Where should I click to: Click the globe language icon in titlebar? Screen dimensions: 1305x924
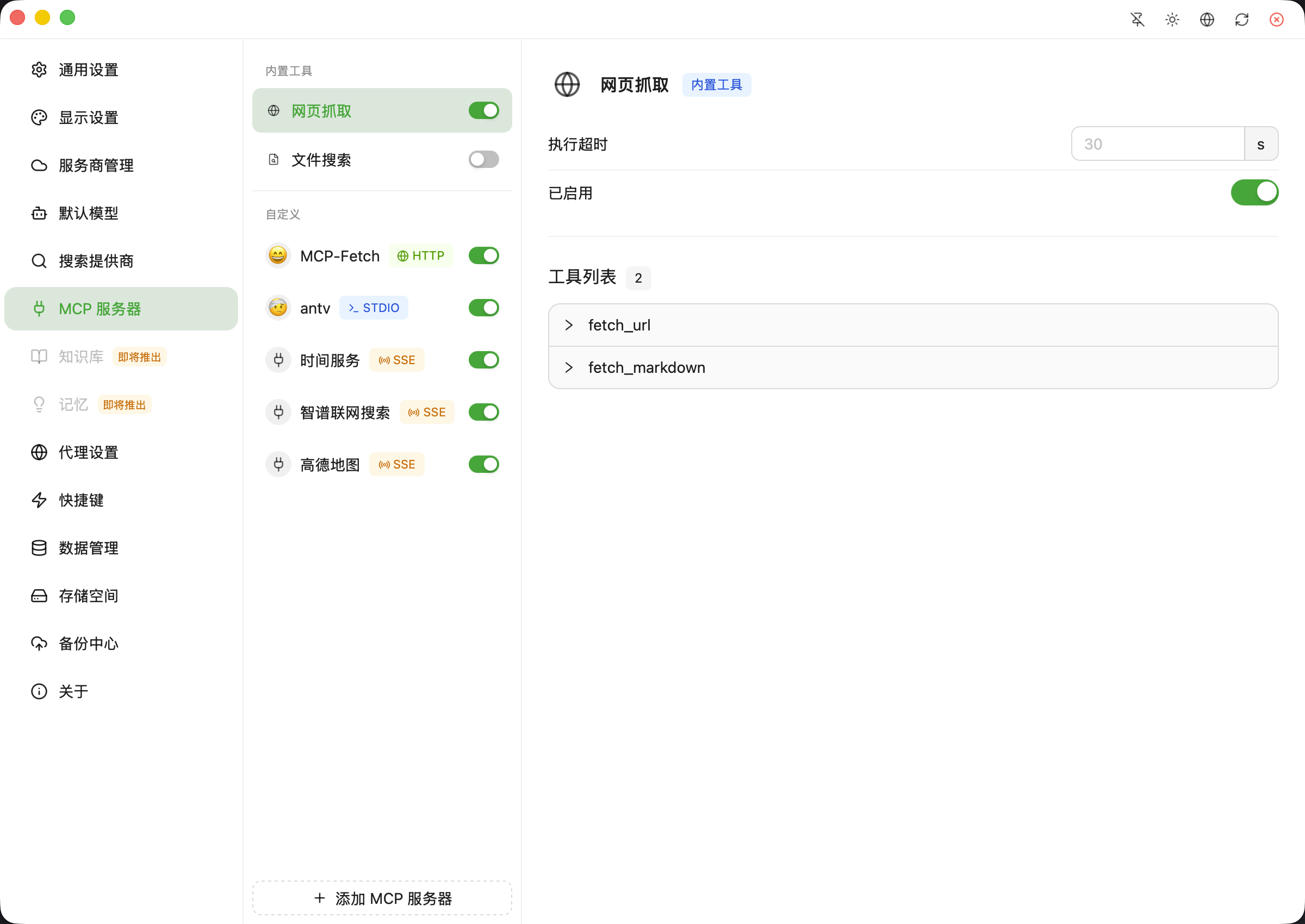click(x=1207, y=20)
